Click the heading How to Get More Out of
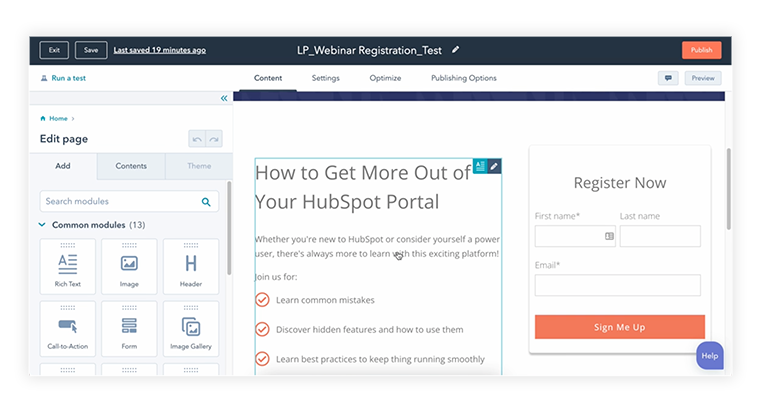Viewport: 760px width, 411px height. pos(363,173)
